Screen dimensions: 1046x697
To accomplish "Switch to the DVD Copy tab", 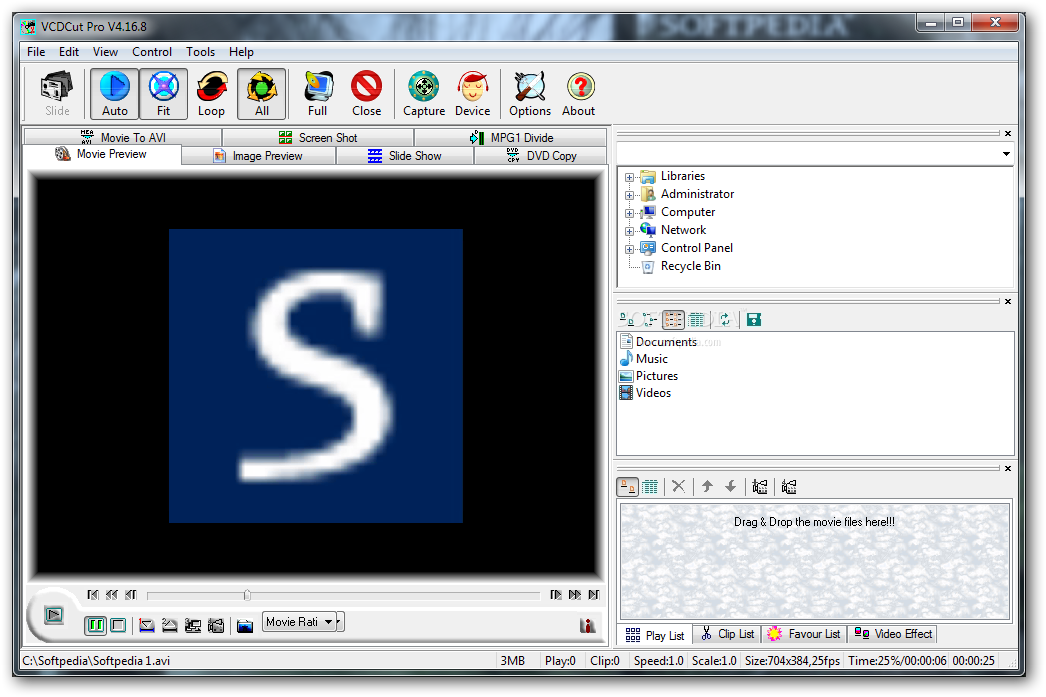I will [541, 155].
